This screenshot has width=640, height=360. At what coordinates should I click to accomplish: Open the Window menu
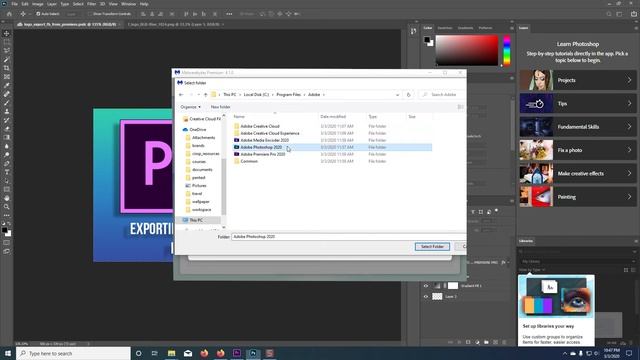click(128, 4)
